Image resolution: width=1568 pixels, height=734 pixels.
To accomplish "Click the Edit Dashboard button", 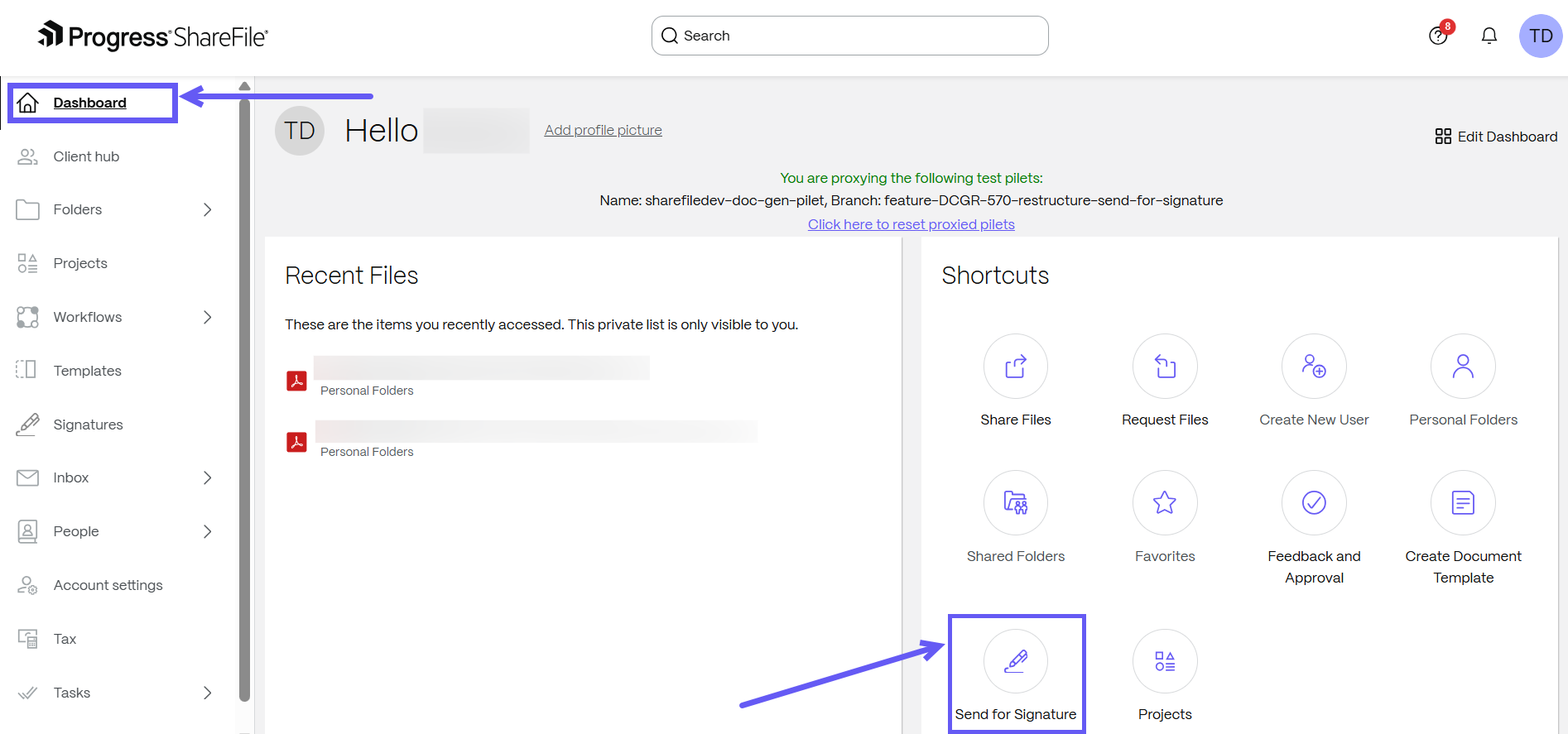I will [x=1496, y=137].
